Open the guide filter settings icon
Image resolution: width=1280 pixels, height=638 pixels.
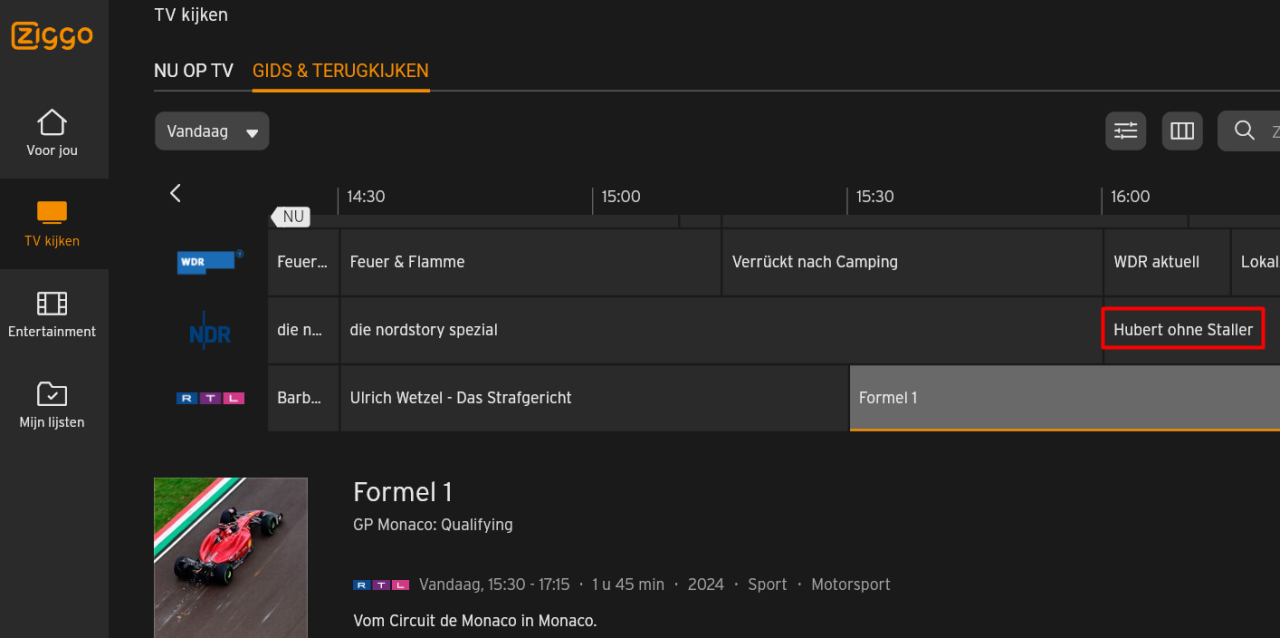[x=1125, y=131]
